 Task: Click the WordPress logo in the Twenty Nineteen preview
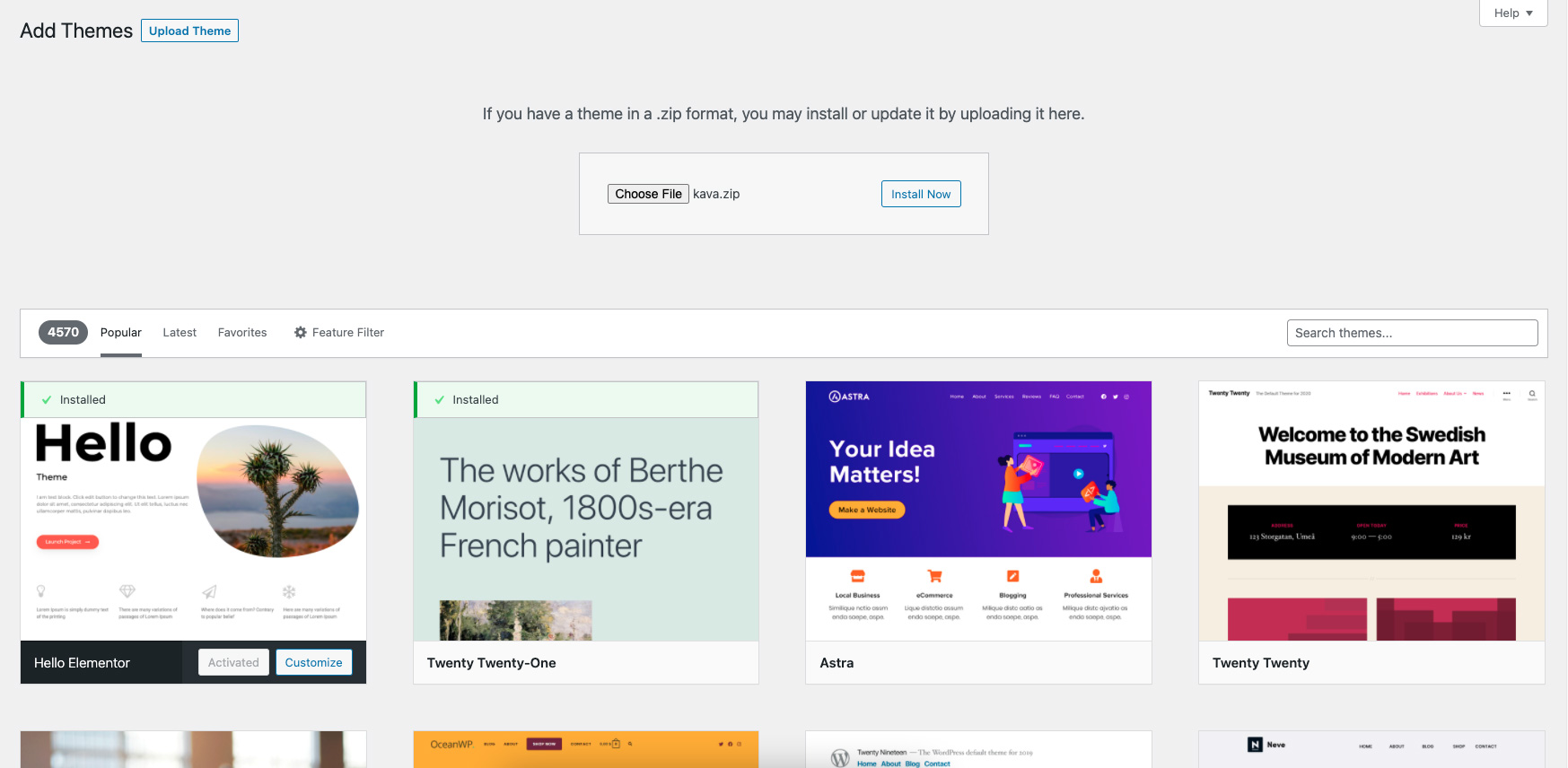point(840,758)
